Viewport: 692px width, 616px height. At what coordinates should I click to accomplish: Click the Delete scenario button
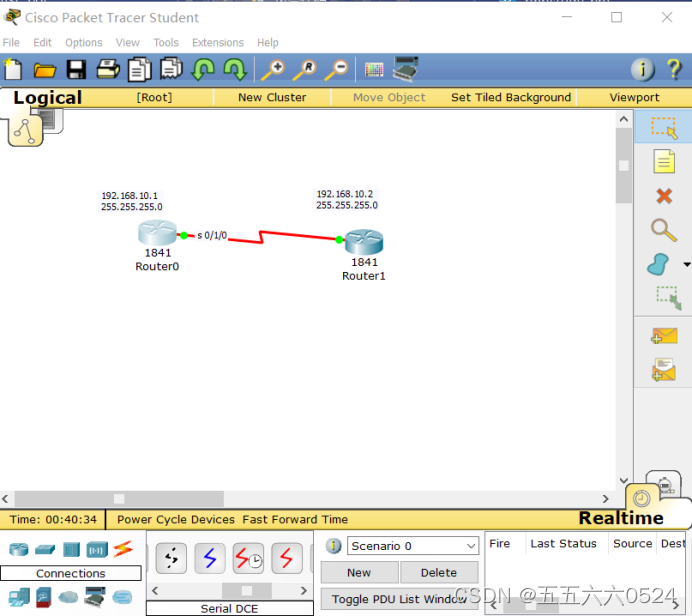(x=439, y=572)
